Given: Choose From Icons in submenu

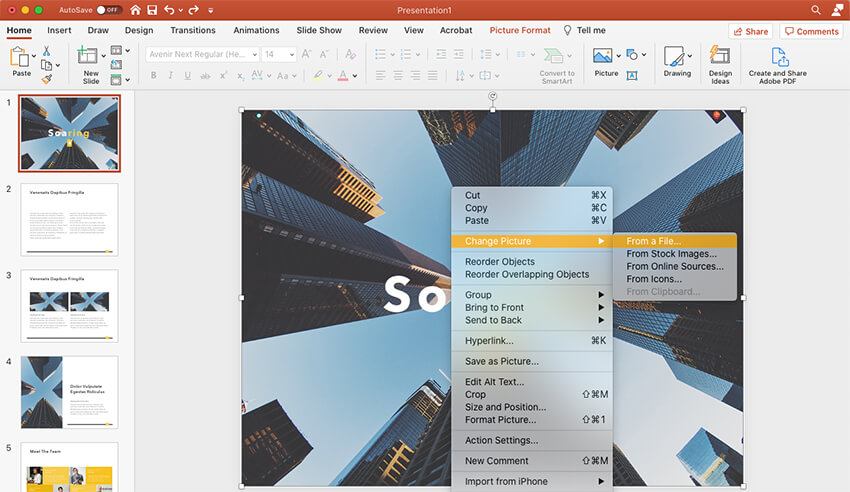Looking at the screenshot, I should pos(675,279).
